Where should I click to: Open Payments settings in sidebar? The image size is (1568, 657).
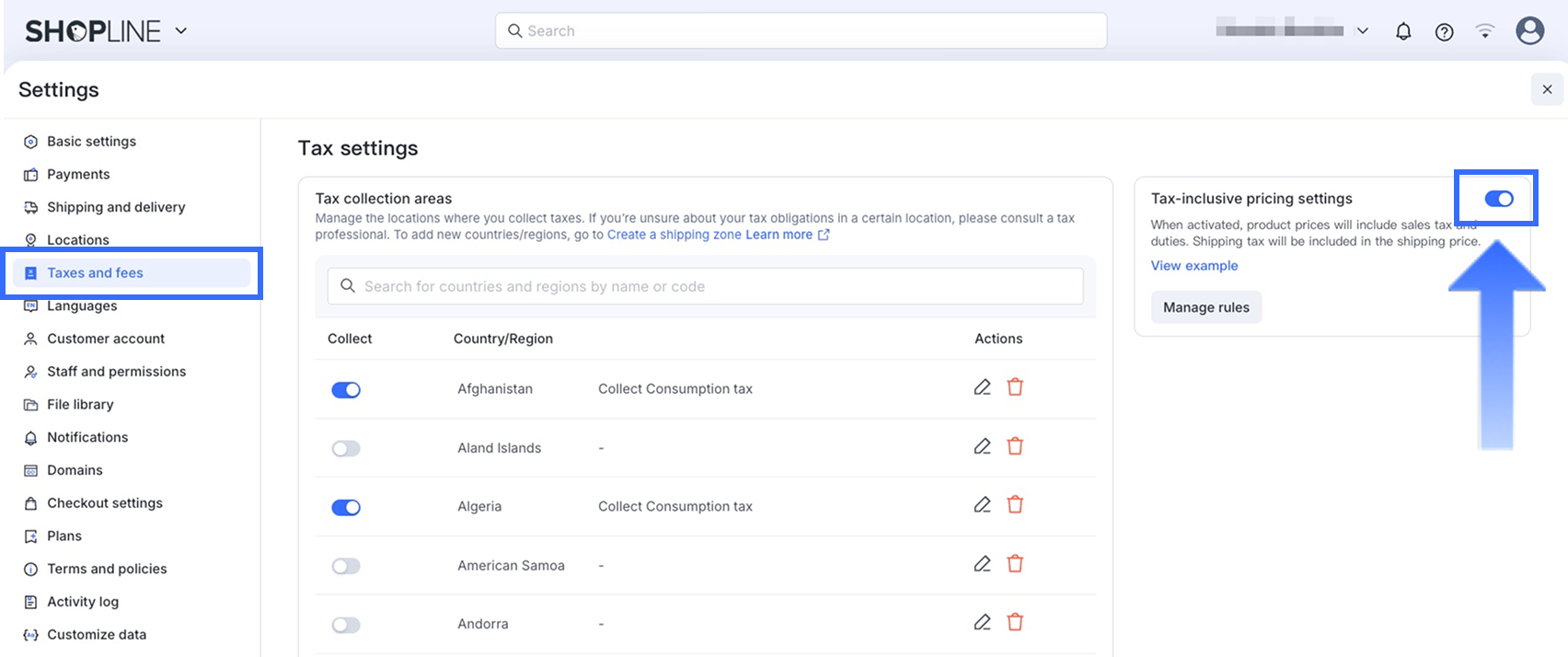78,174
